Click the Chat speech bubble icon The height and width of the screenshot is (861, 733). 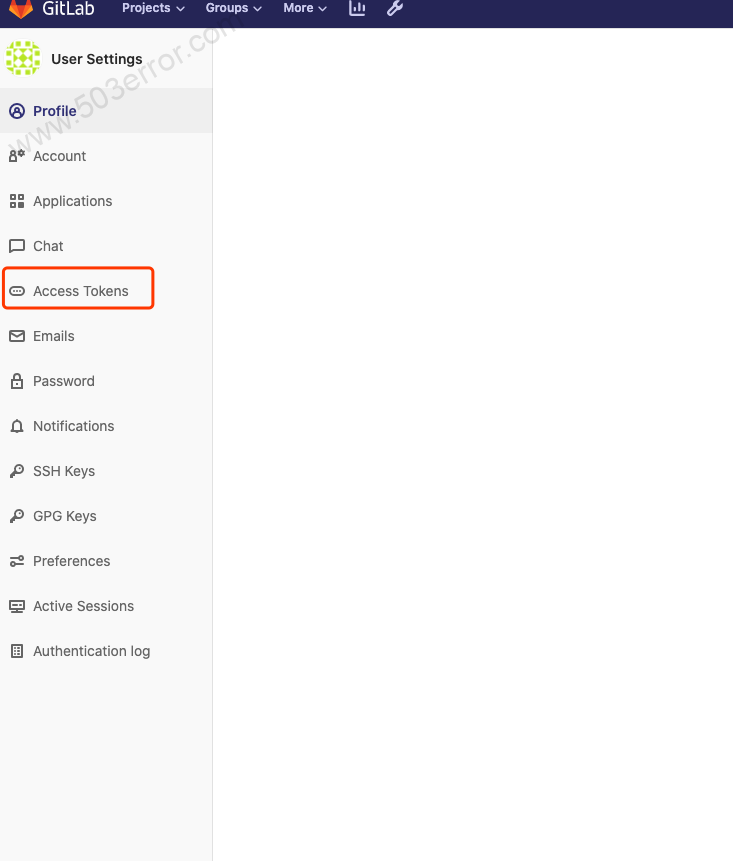pyautogui.click(x=16, y=245)
